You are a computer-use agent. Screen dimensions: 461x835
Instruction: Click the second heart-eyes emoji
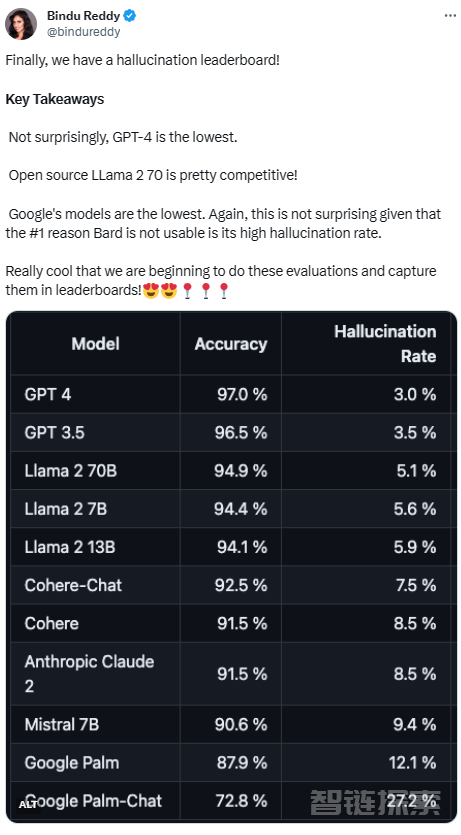click(169, 290)
